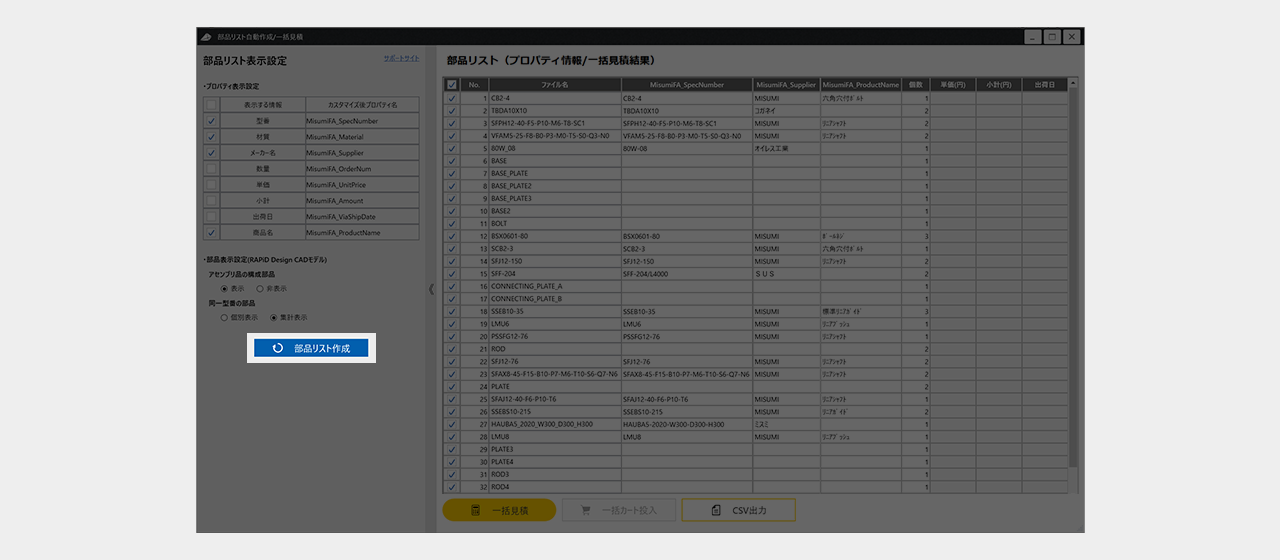This screenshot has width=1280, height=560.
Task: Toggle the 型番 property checkbox
Action: (x=211, y=121)
